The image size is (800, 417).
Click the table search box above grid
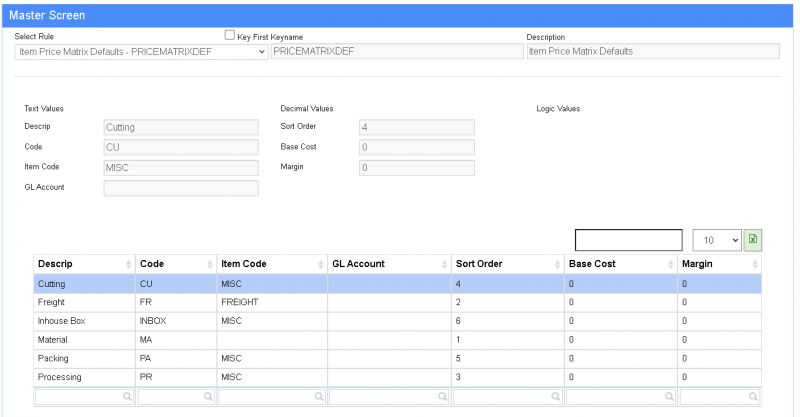tap(628, 240)
